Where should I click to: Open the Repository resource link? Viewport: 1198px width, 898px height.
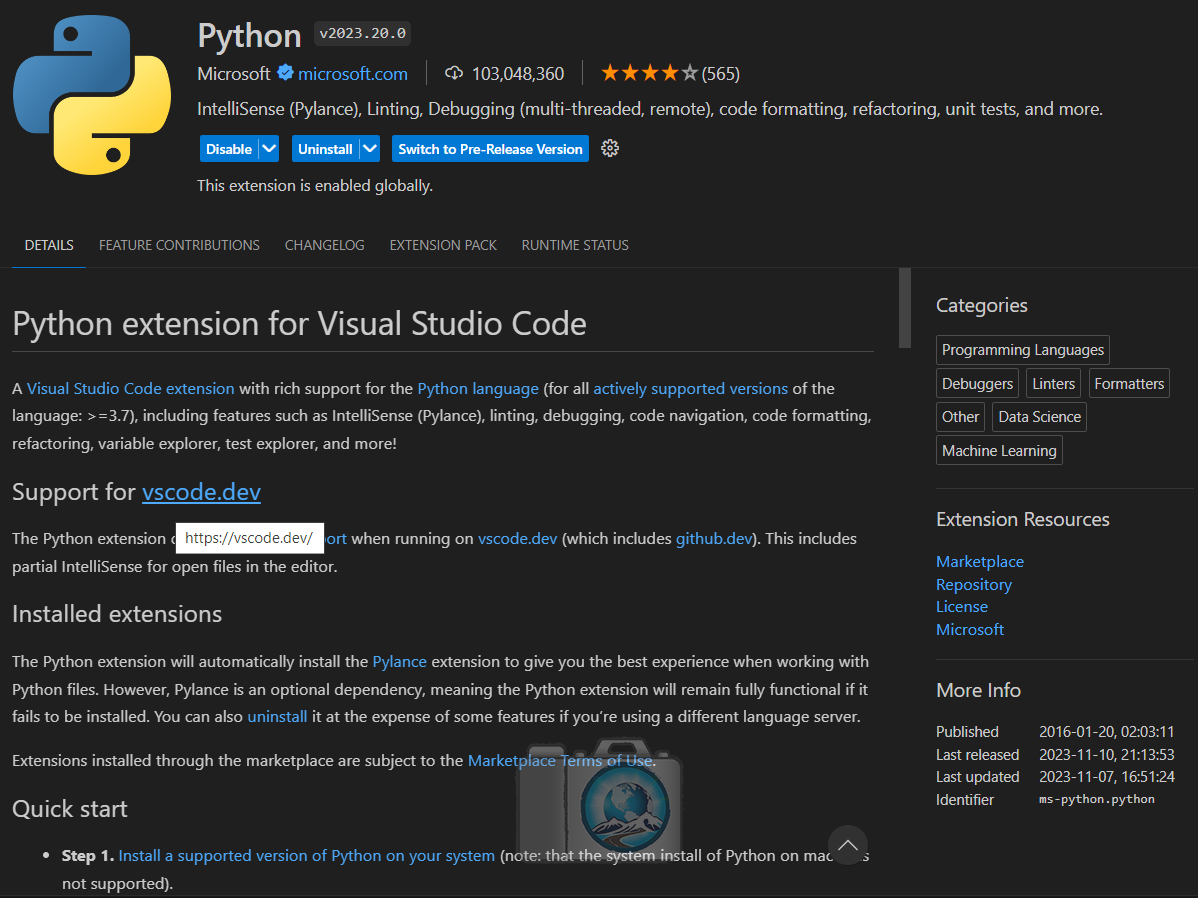(973, 584)
